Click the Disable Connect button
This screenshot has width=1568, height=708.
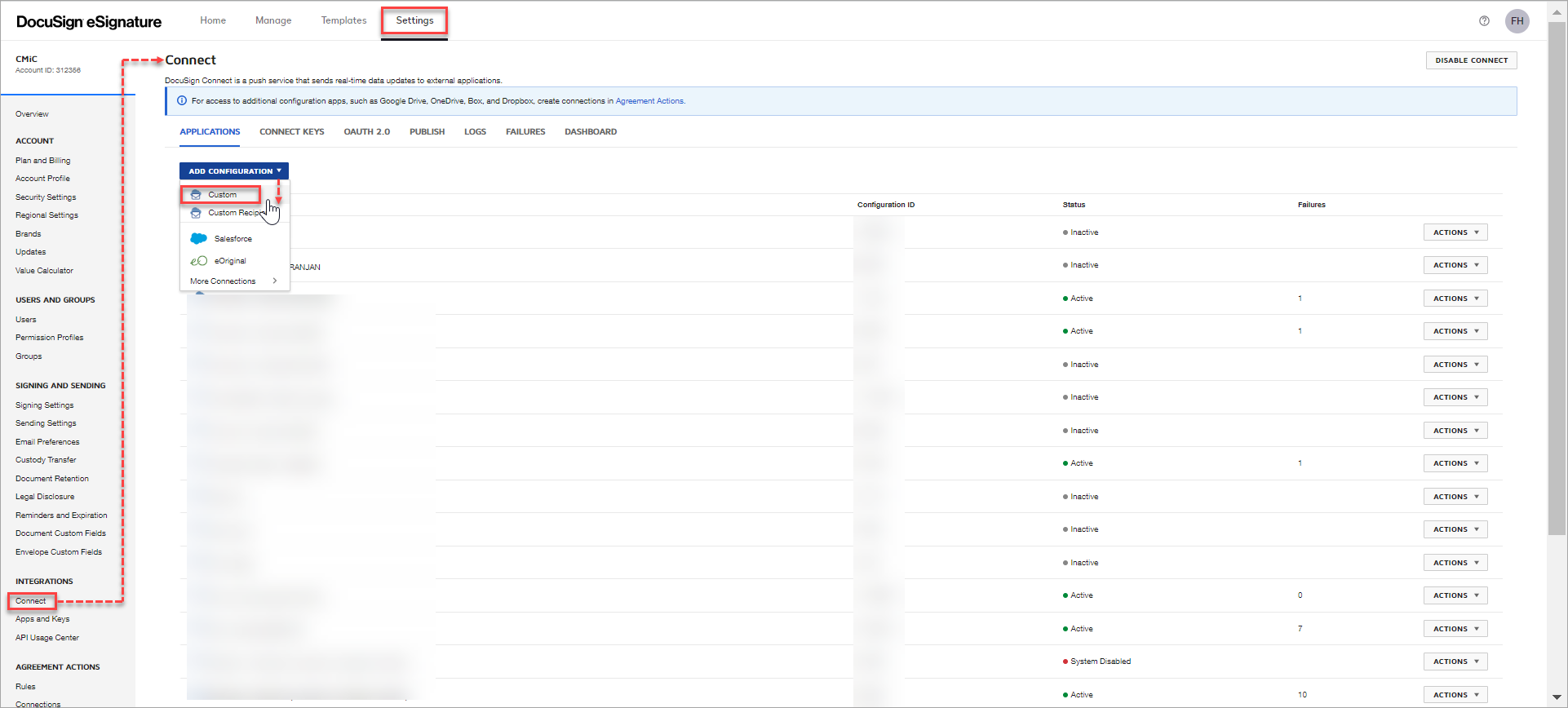pos(1472,60)
